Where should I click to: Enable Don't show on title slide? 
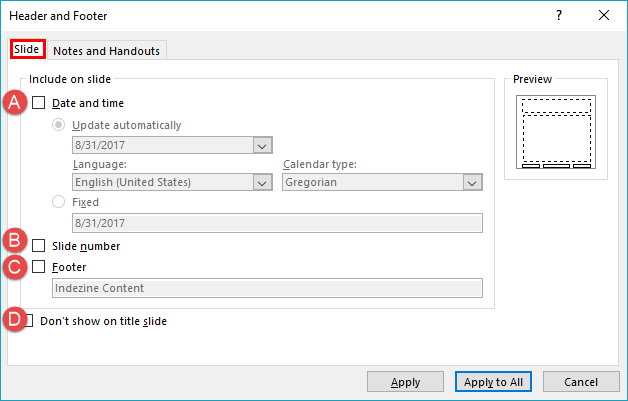point(29,321)
